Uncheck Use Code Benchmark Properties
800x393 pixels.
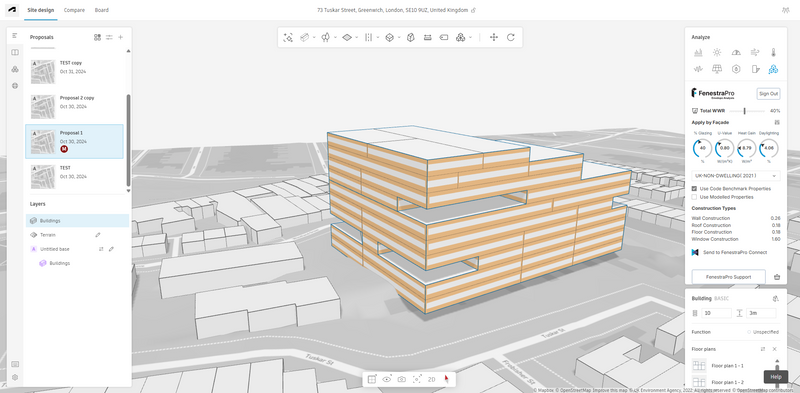(x=694, y=189)
